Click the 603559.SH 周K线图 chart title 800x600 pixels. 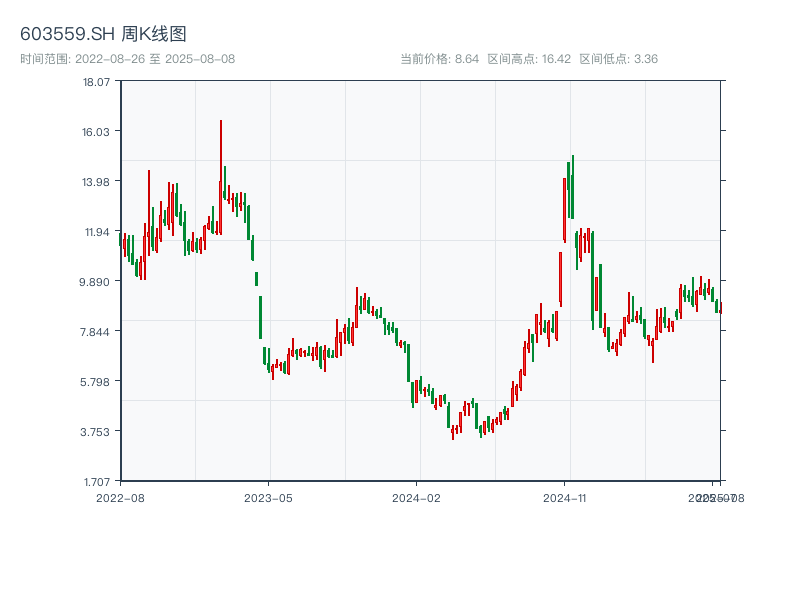[103, 35]
